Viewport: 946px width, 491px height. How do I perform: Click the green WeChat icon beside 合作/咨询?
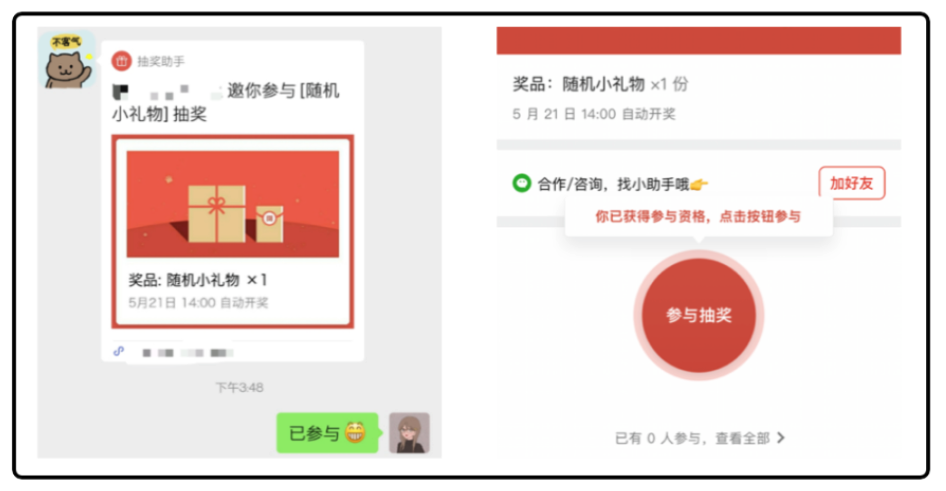(521, 183)
